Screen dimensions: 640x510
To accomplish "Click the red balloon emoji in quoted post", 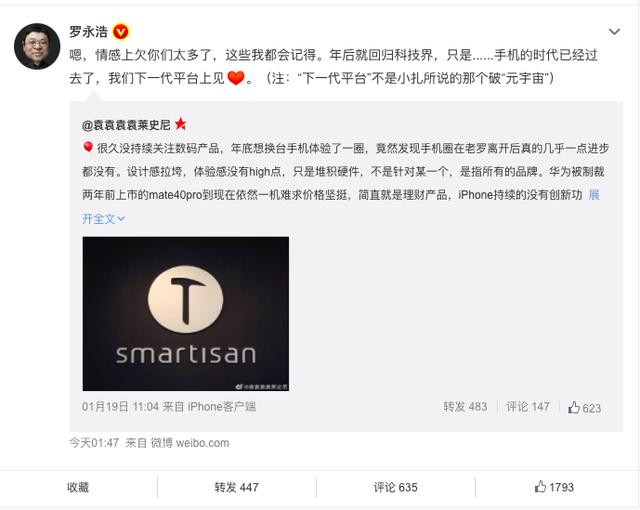I will (87, 147).
